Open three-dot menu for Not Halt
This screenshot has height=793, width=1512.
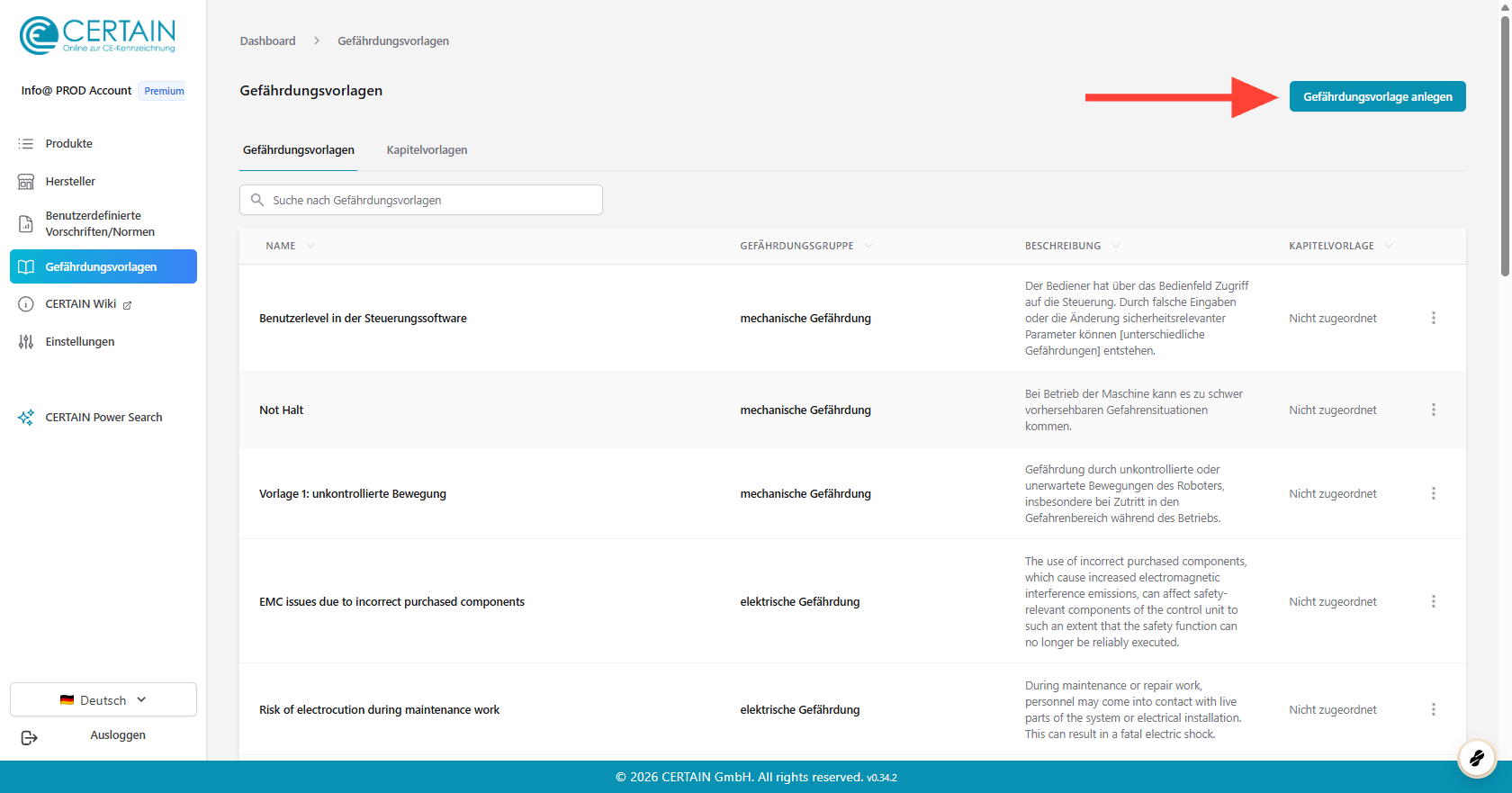click(x=1434, y=410)
